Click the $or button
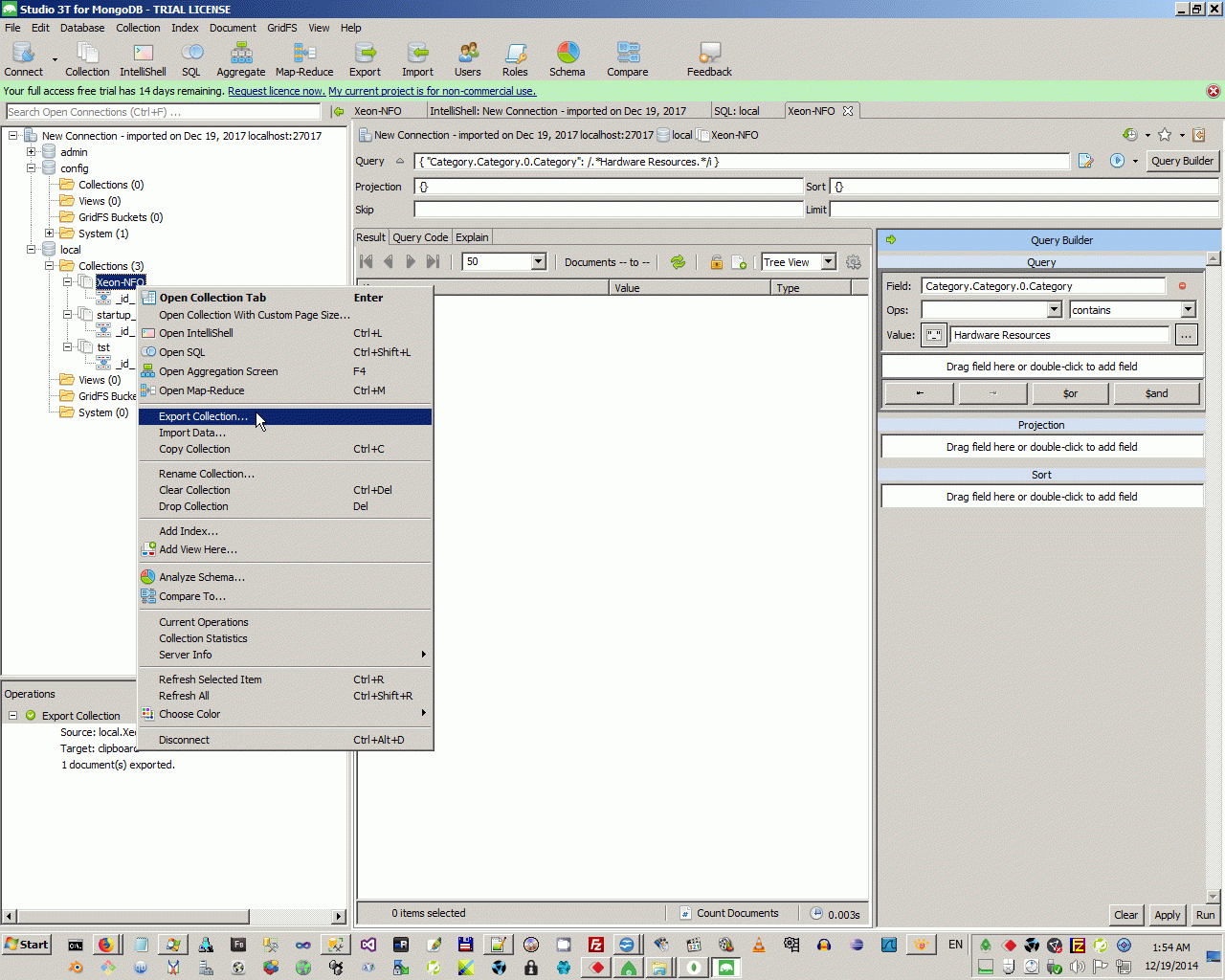1225x980 pixels. 1070,393
